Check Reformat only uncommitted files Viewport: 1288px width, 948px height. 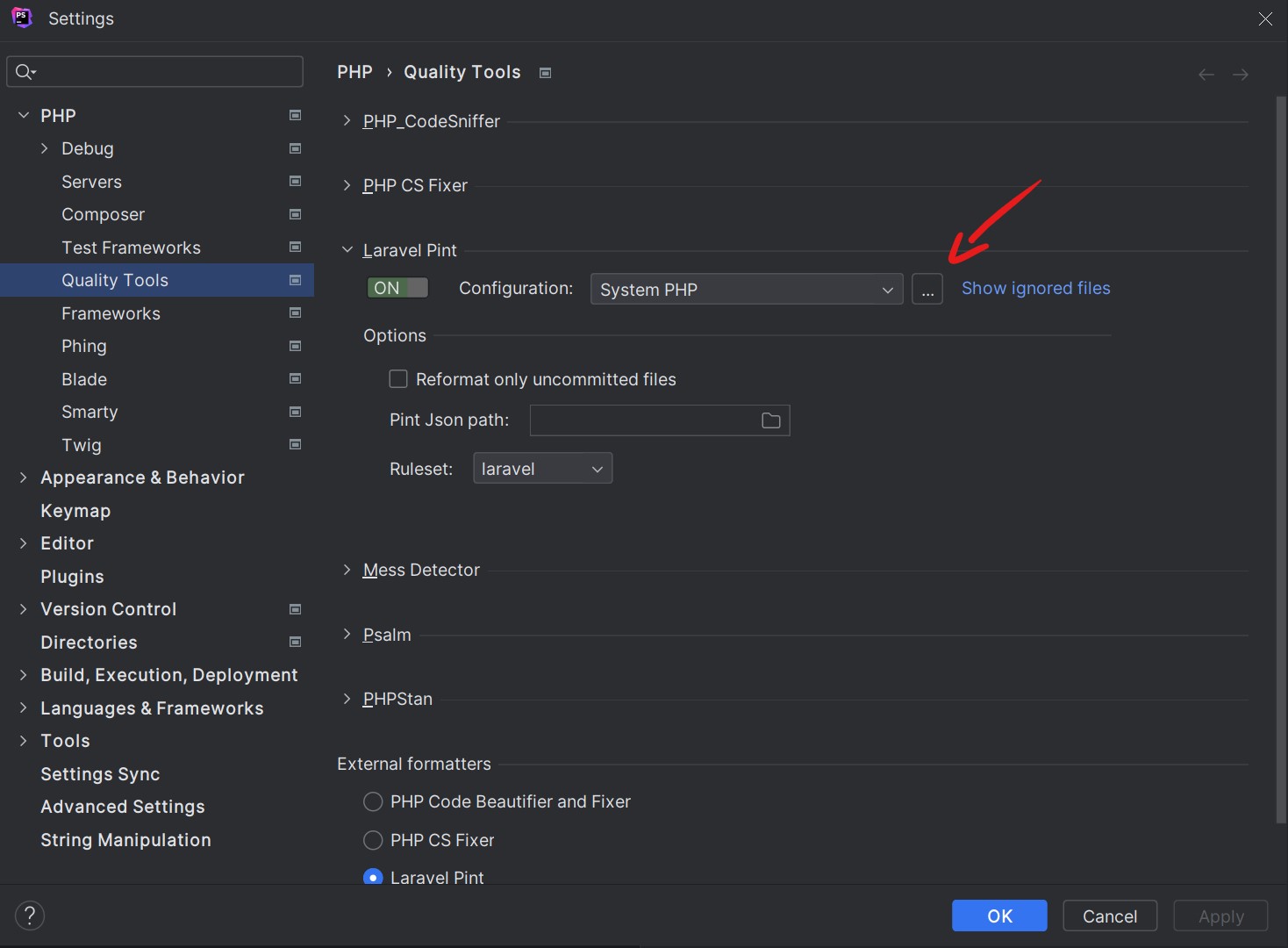click(398, 379)
